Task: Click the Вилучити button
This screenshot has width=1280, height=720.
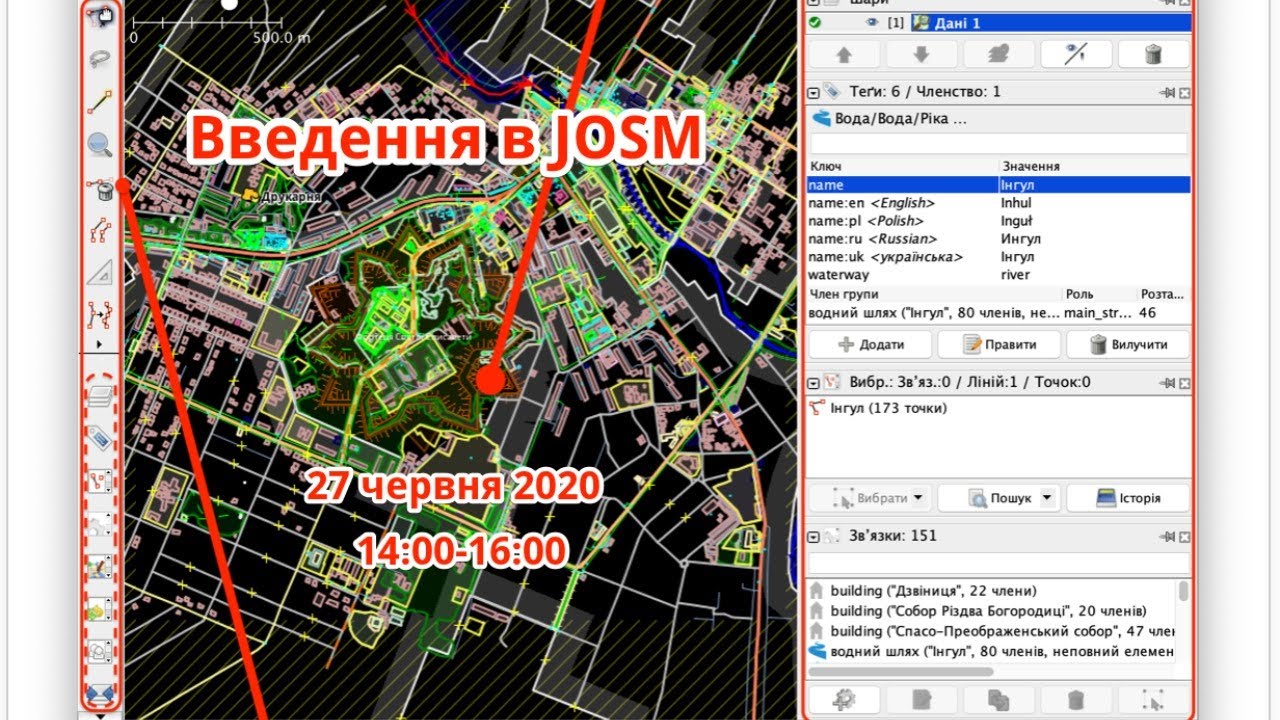Action: pyautogui.click(x=1128, y=344)
